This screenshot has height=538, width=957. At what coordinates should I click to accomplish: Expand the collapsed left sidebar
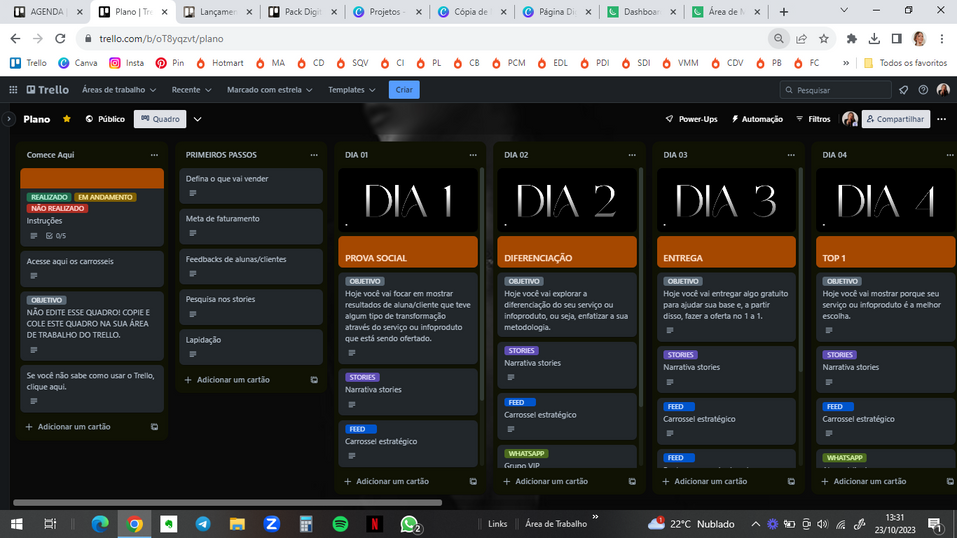tap(8, 119)
